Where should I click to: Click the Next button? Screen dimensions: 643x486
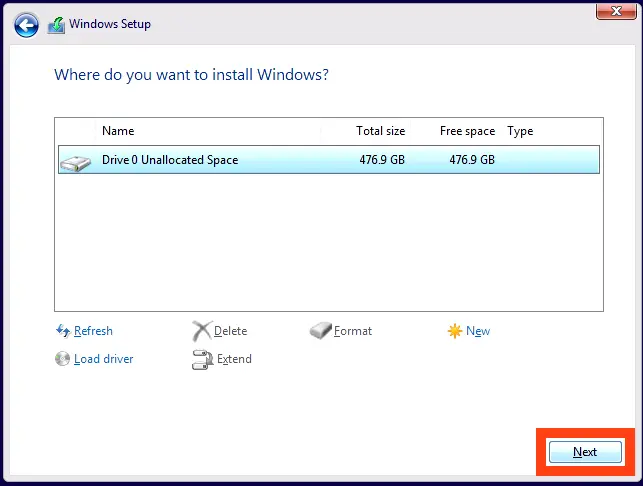(585, 452)
